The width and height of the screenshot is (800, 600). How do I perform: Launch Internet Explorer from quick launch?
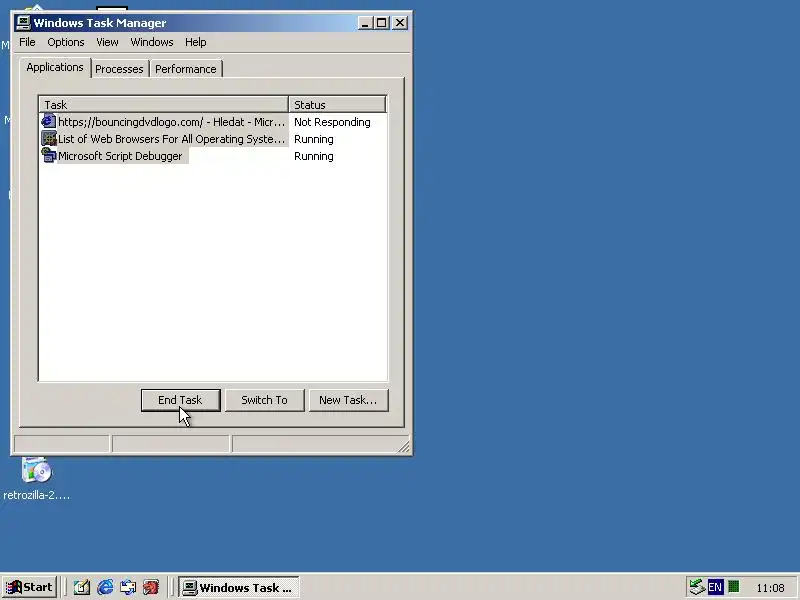coord(105,587)
